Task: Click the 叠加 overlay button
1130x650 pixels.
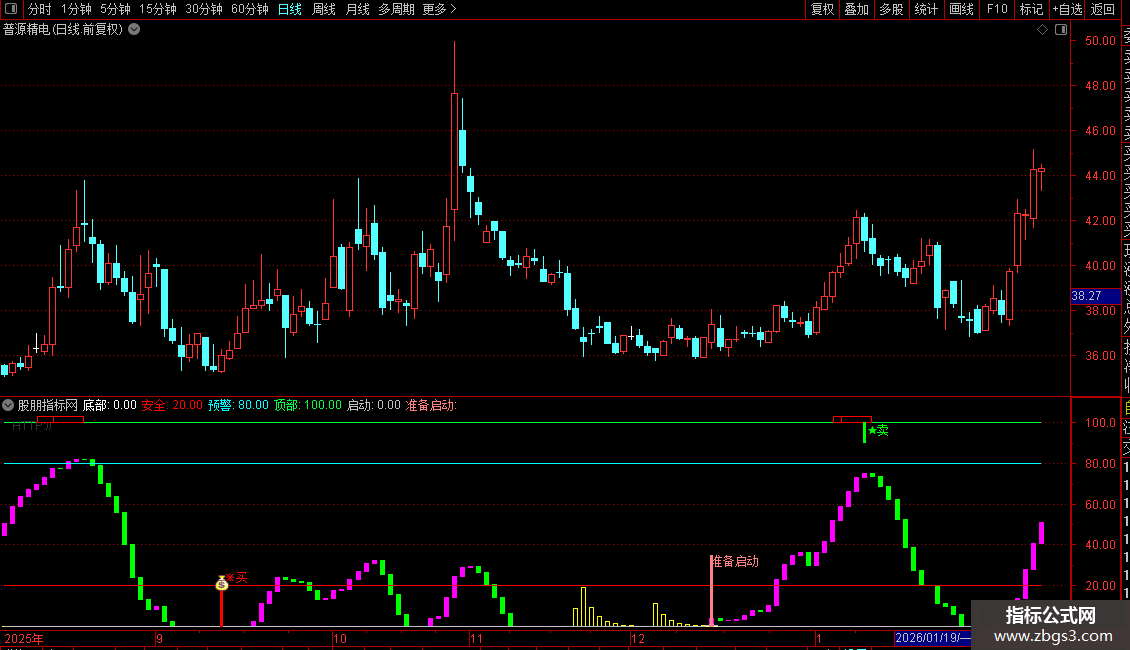Action: [857, 9]
